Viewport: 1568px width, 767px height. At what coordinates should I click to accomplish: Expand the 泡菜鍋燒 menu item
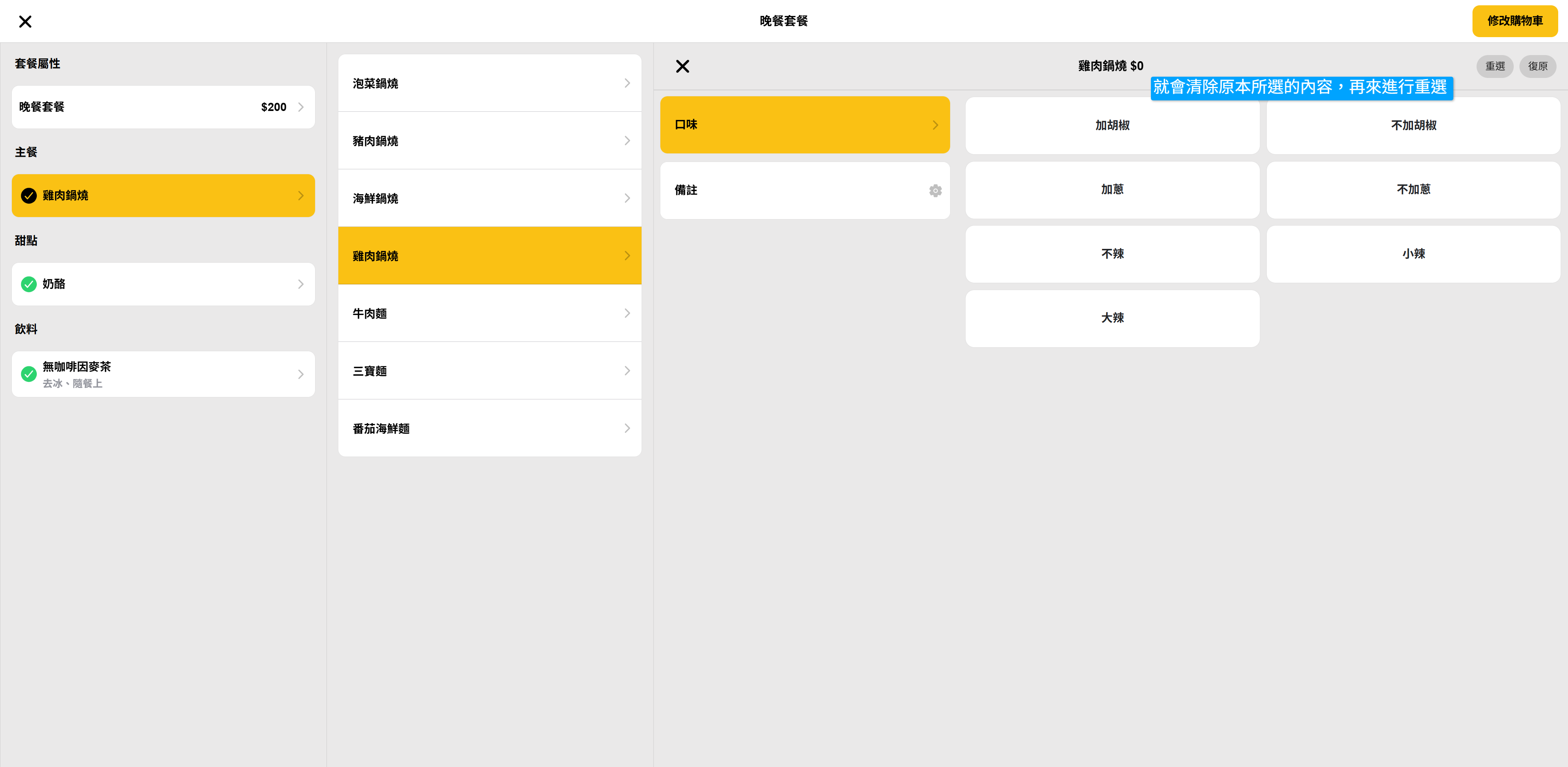pos(489,83)
